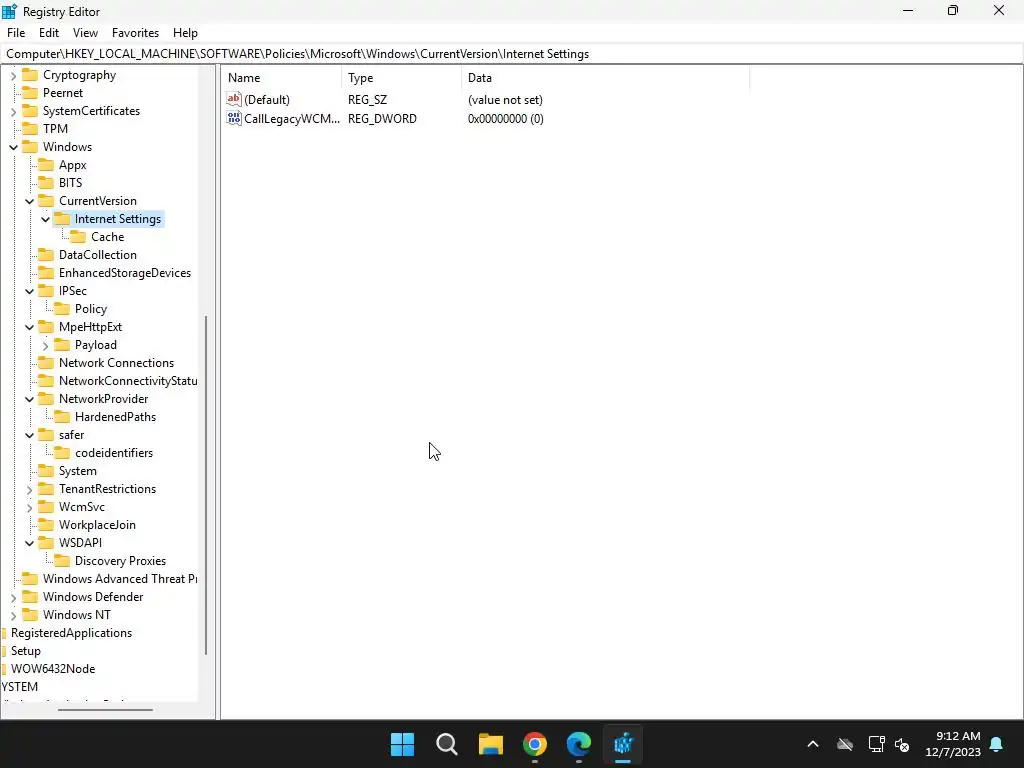
Task: Click the tree pane vertical scrollbar
Action: pyautogui.click(x=206, y=485)
